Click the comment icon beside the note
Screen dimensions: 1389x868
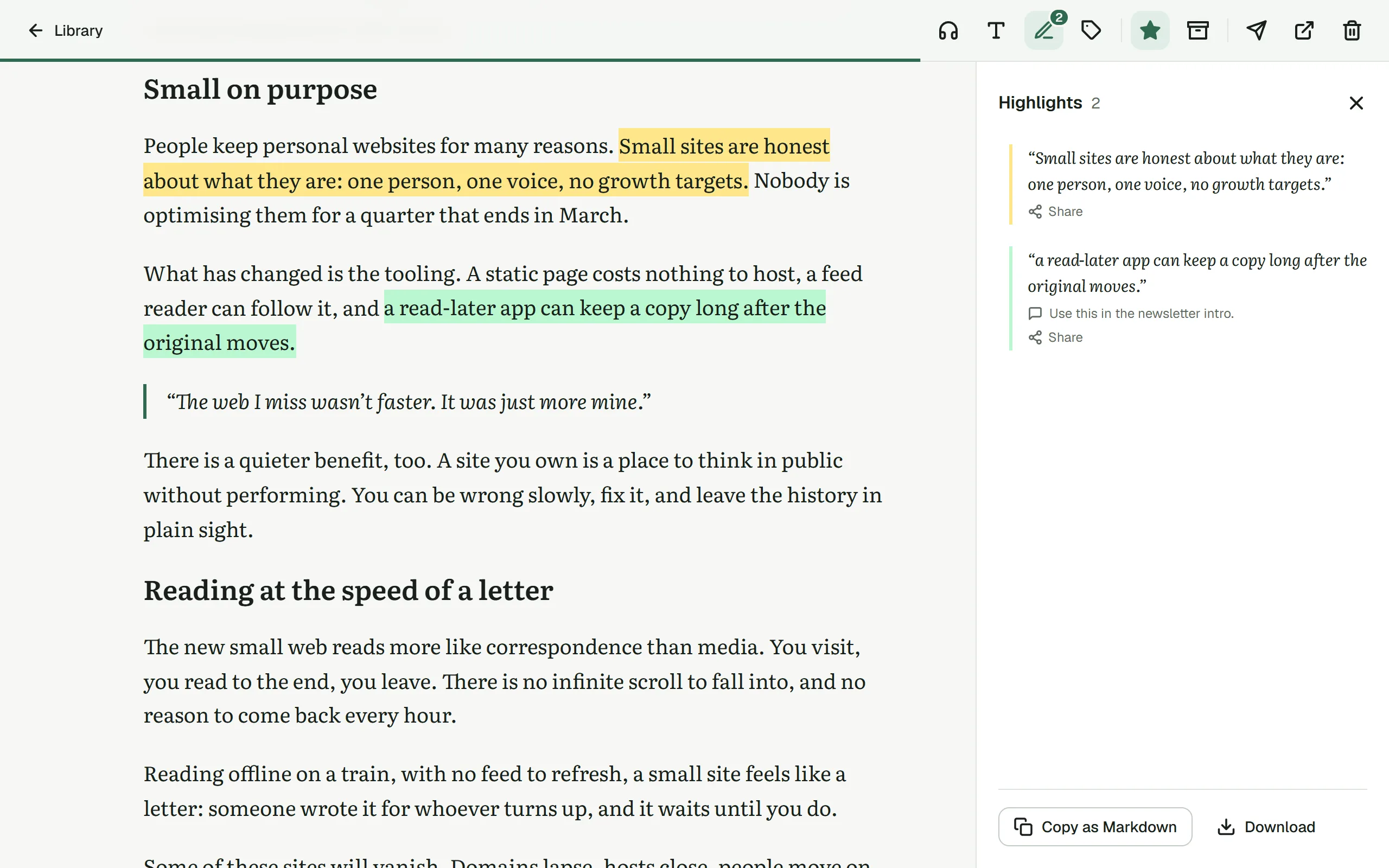tap(1035, 314)
